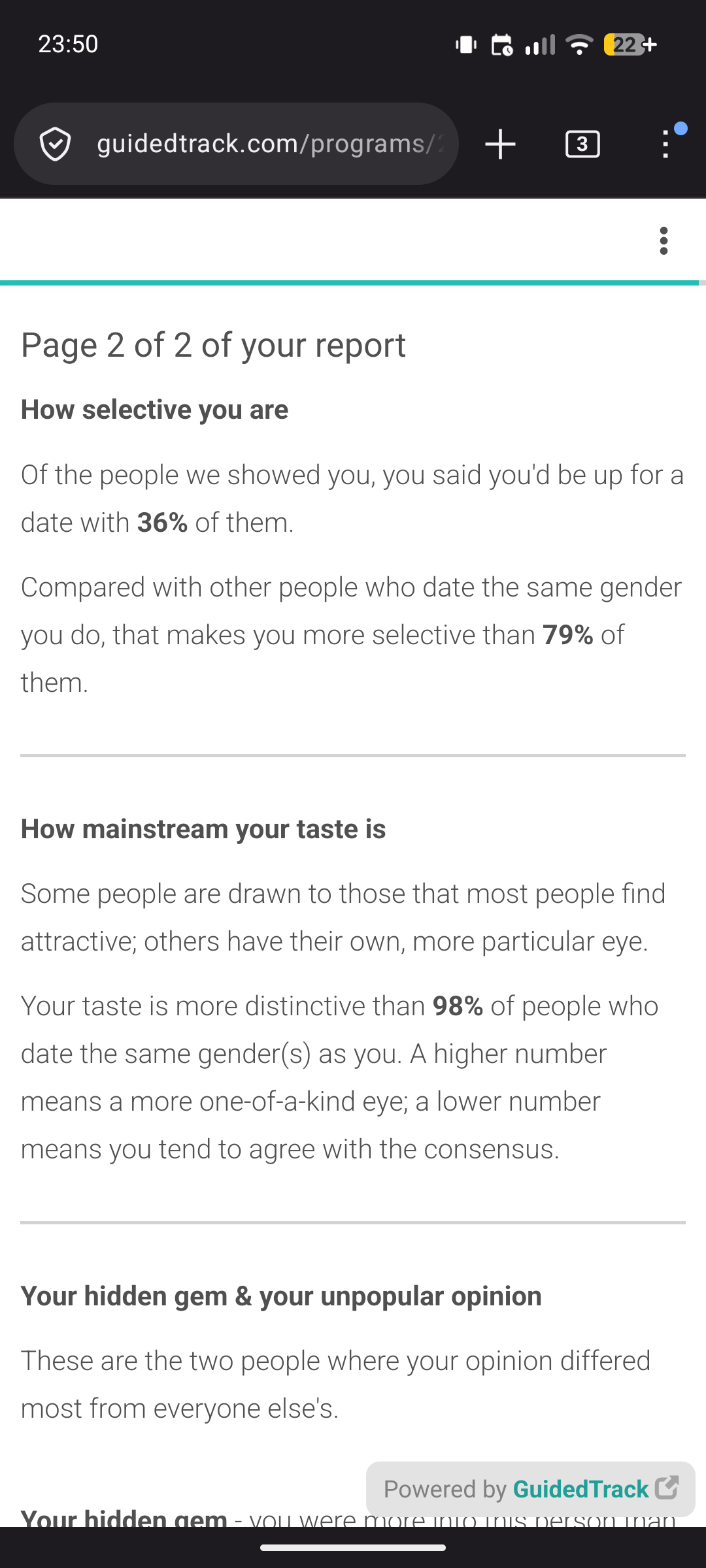
Task: Open the GuidedTrack page three-dot menu
Action: (x=664, y=241)
